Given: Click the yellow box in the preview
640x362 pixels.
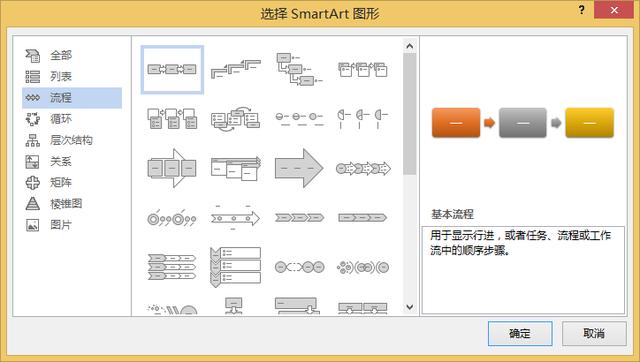Looking at the screenshot, I should click(x=589, y=122).
